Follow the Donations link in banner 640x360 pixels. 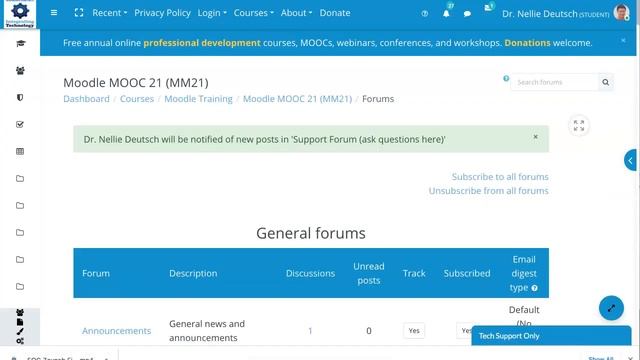(527, 43)
